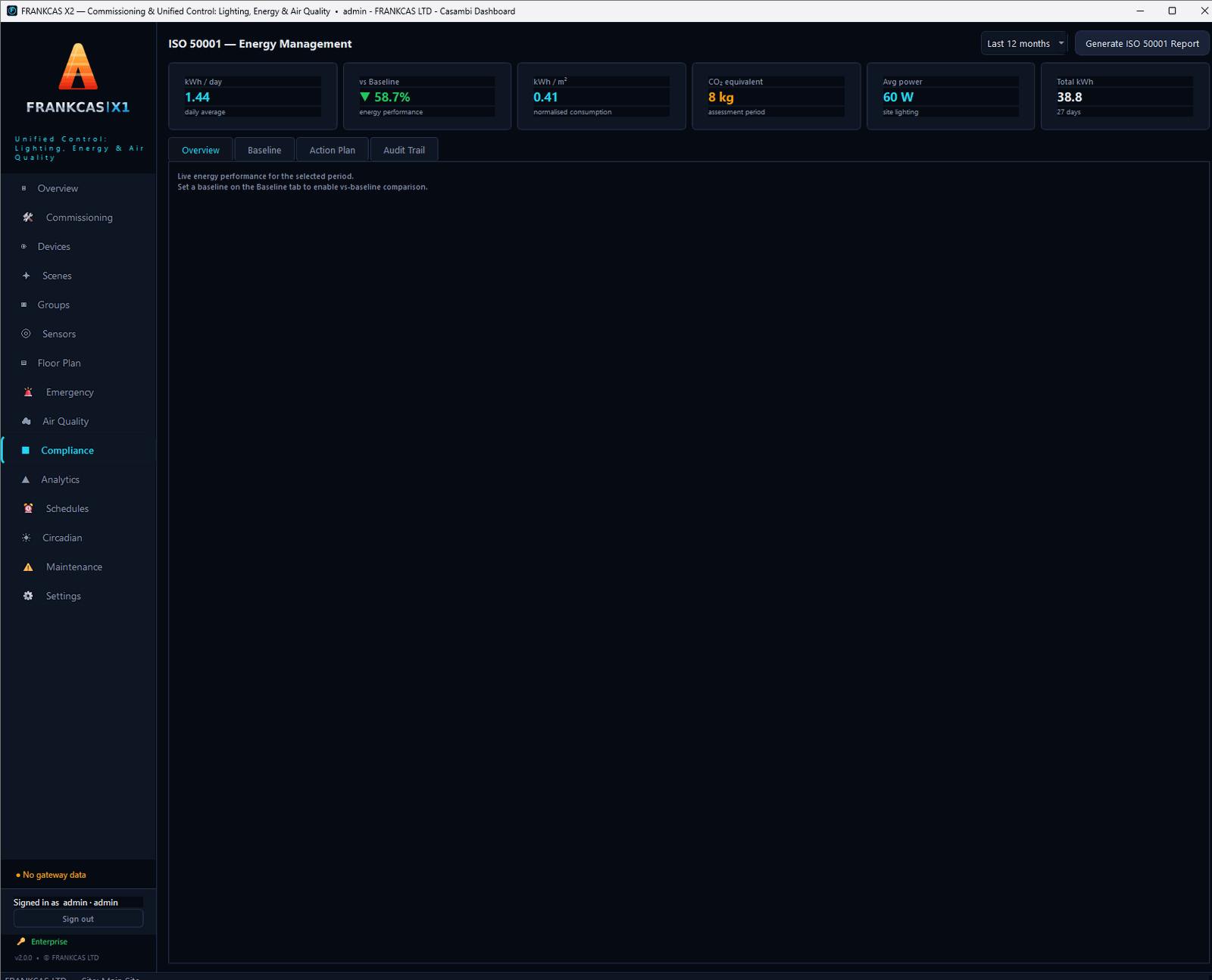Switch to the Overview tab
The image size is (1212, 980).
pyautogui.click(x=201, y=150)
